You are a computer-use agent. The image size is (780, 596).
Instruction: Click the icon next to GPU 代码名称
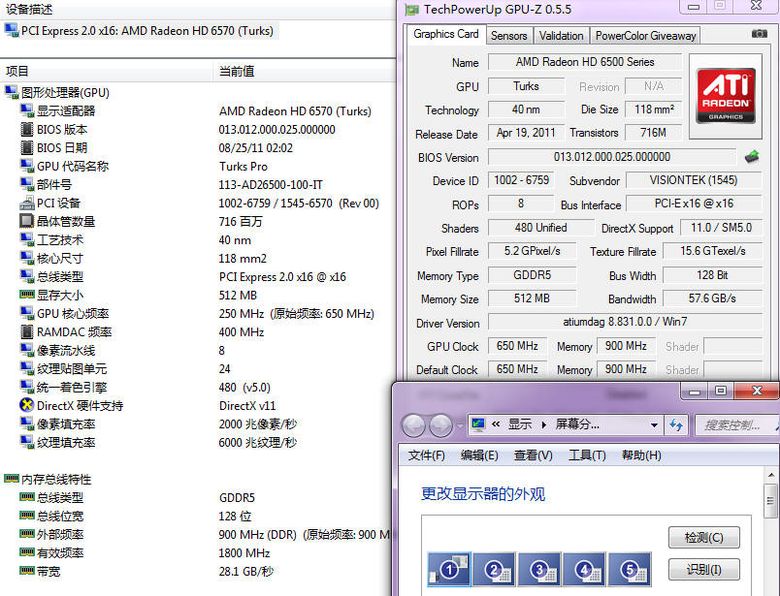click(x=27, y=166)
